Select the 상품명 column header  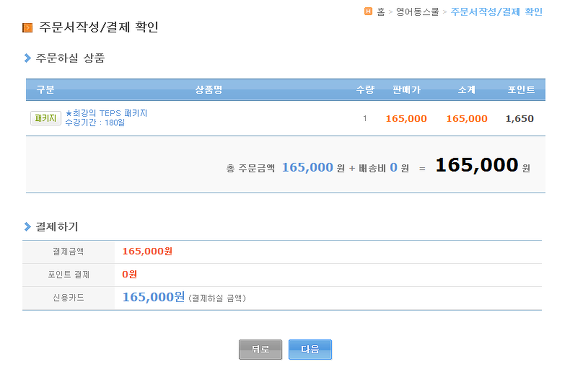tap(209, 90)
